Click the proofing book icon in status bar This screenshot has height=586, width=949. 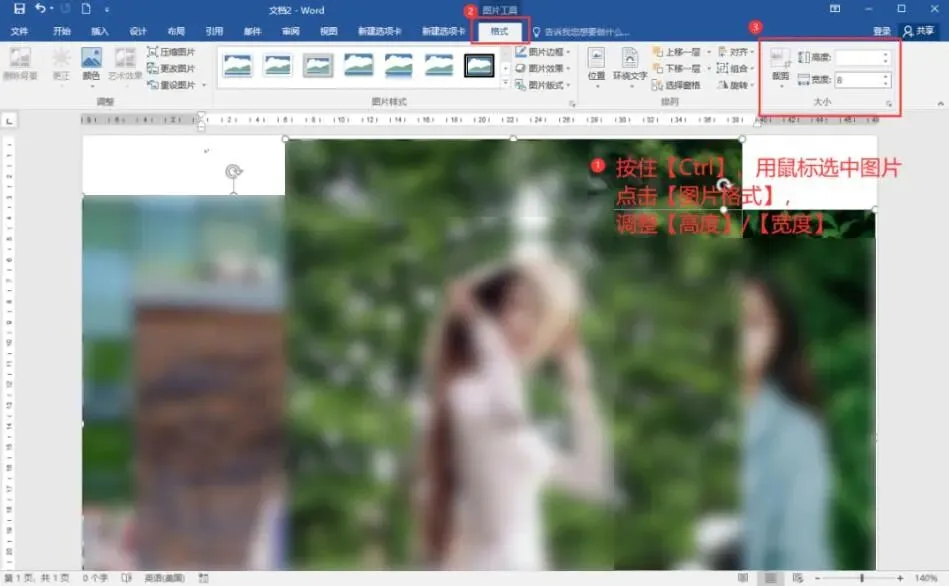click(x=126, y=578)
